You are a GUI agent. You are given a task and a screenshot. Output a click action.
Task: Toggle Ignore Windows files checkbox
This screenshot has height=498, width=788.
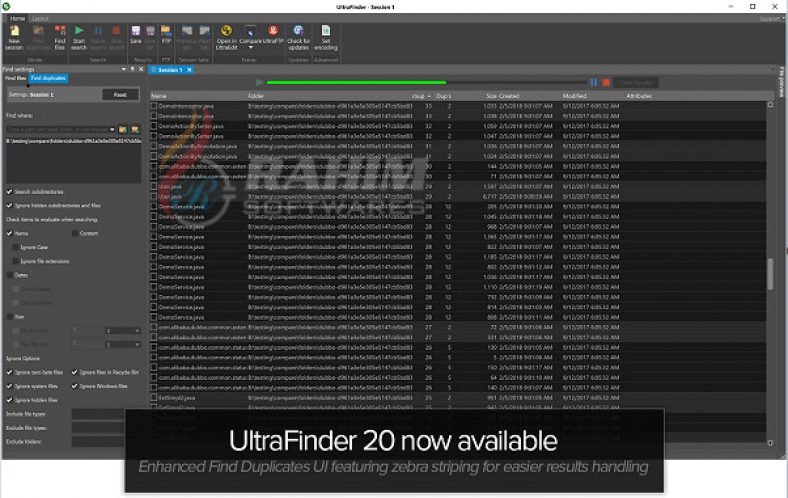tap(74, 386)
